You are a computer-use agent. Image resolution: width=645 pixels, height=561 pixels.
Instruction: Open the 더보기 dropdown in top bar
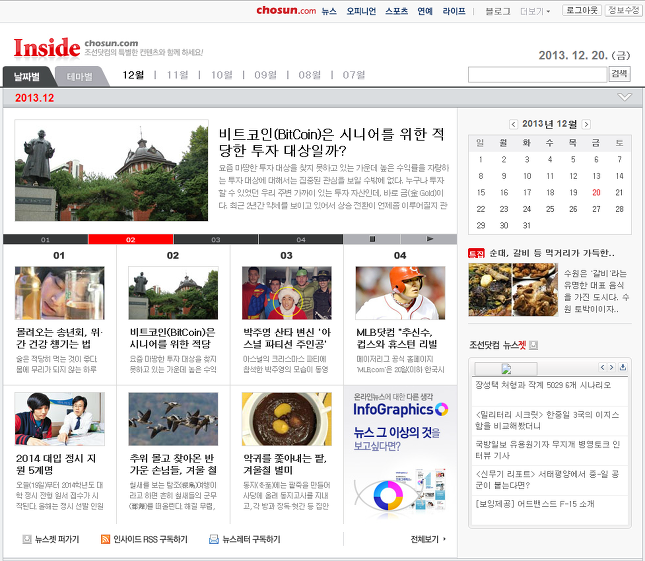coord(535,12)
